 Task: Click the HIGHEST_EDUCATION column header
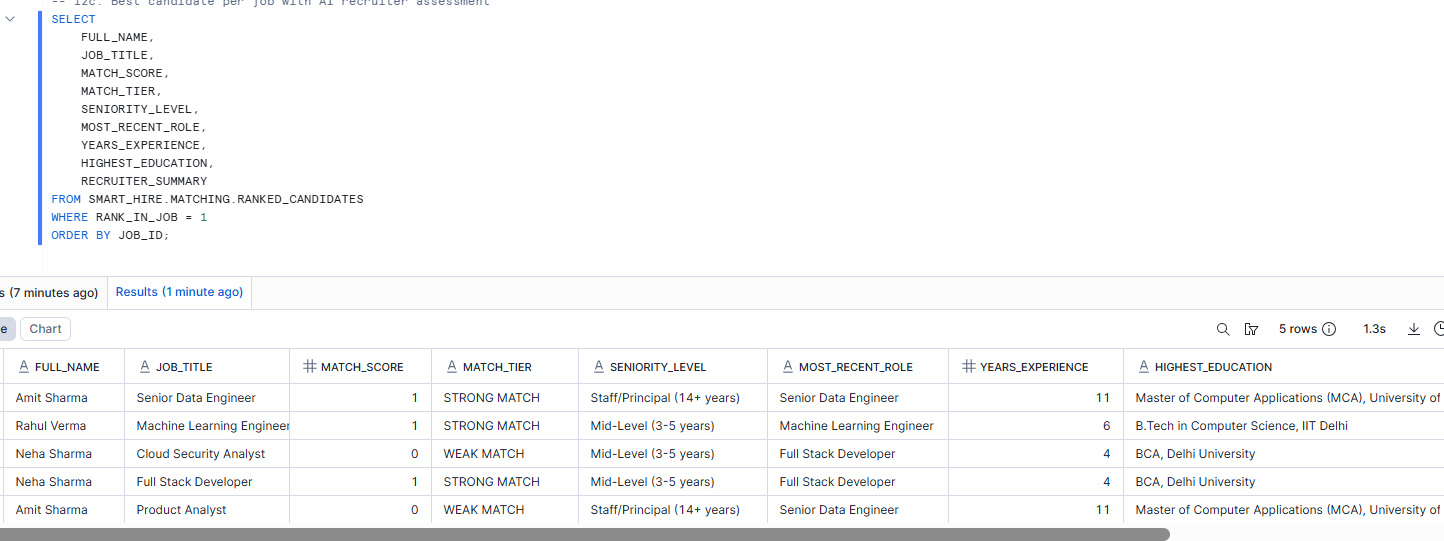[1213, 367]
